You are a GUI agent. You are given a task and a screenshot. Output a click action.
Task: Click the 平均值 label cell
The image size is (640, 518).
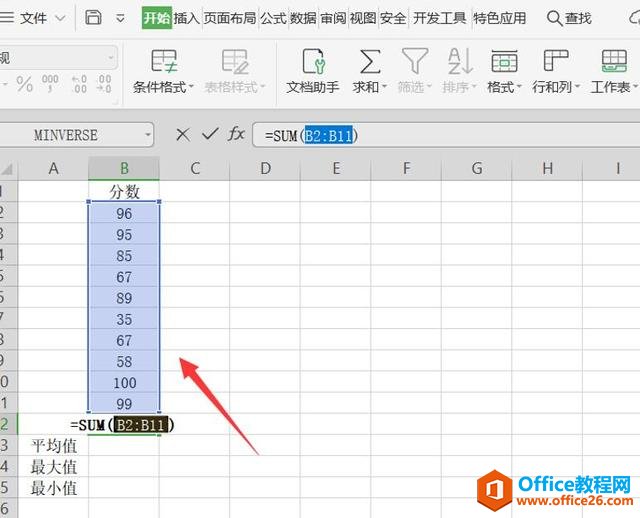coord(53,446)
